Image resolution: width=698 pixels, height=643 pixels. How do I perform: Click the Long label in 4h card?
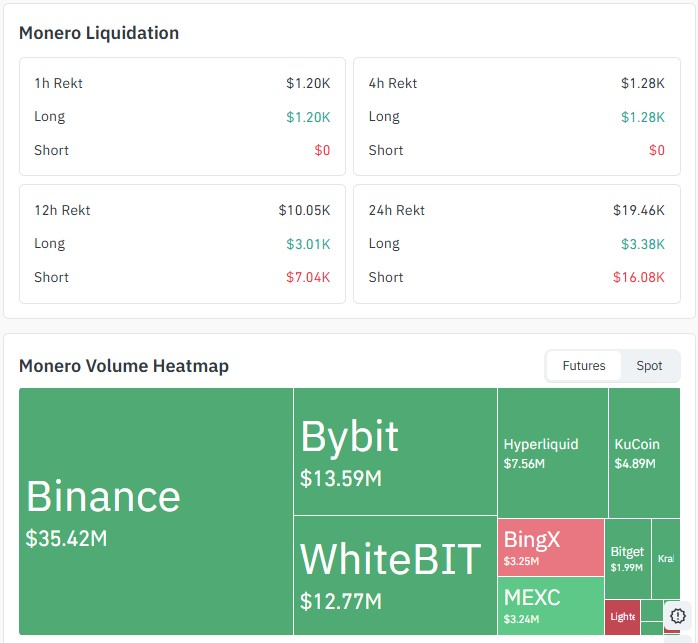point(384,117)
